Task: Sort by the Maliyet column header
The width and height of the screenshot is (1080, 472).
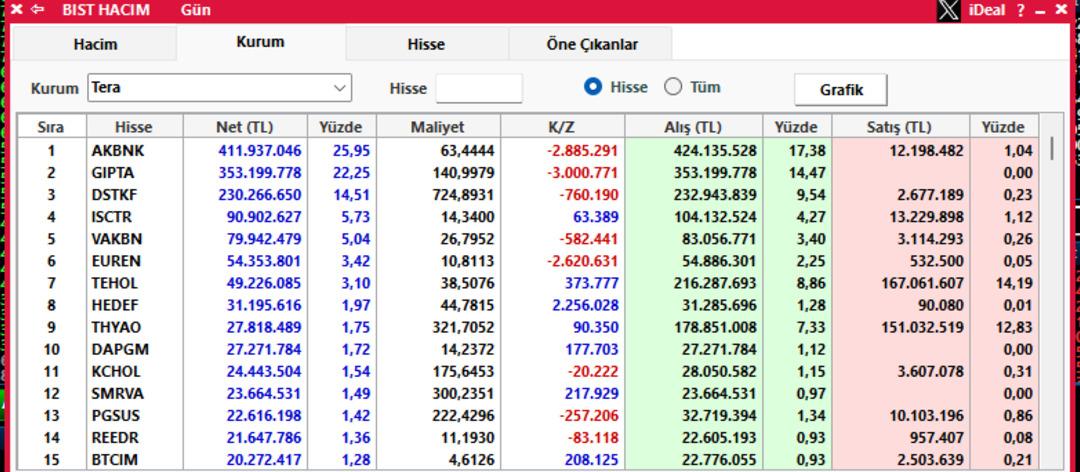Action: point(438,127)
